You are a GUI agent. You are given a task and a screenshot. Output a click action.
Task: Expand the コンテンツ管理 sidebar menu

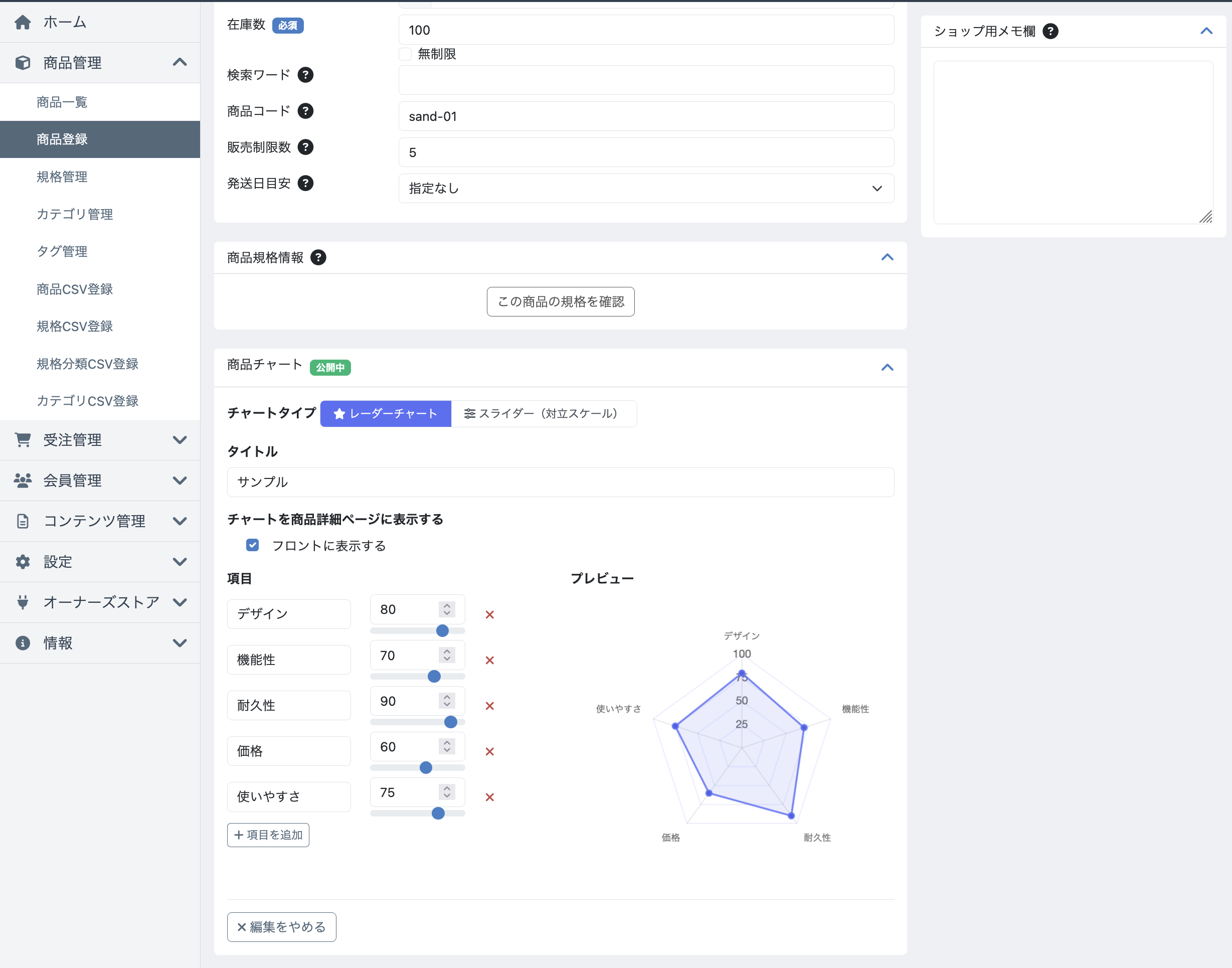coord(180,521)
